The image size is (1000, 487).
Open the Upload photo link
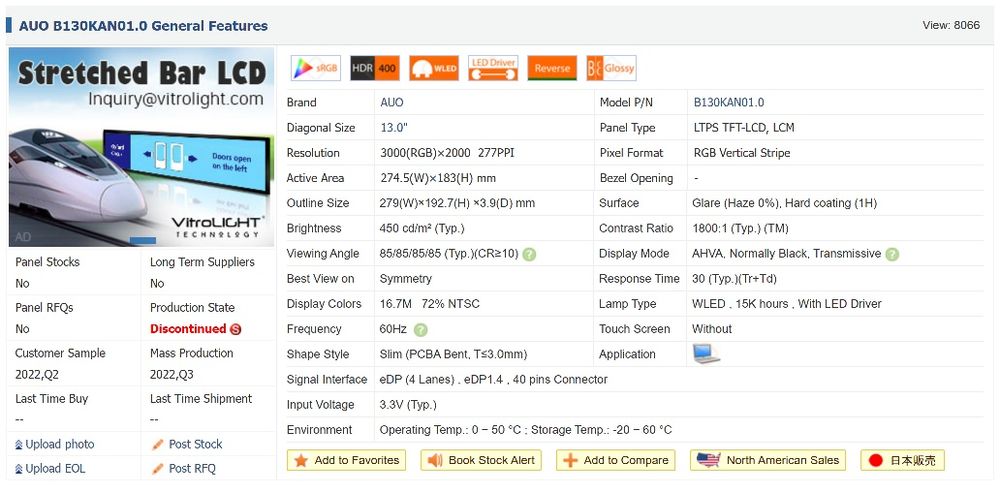60,444
